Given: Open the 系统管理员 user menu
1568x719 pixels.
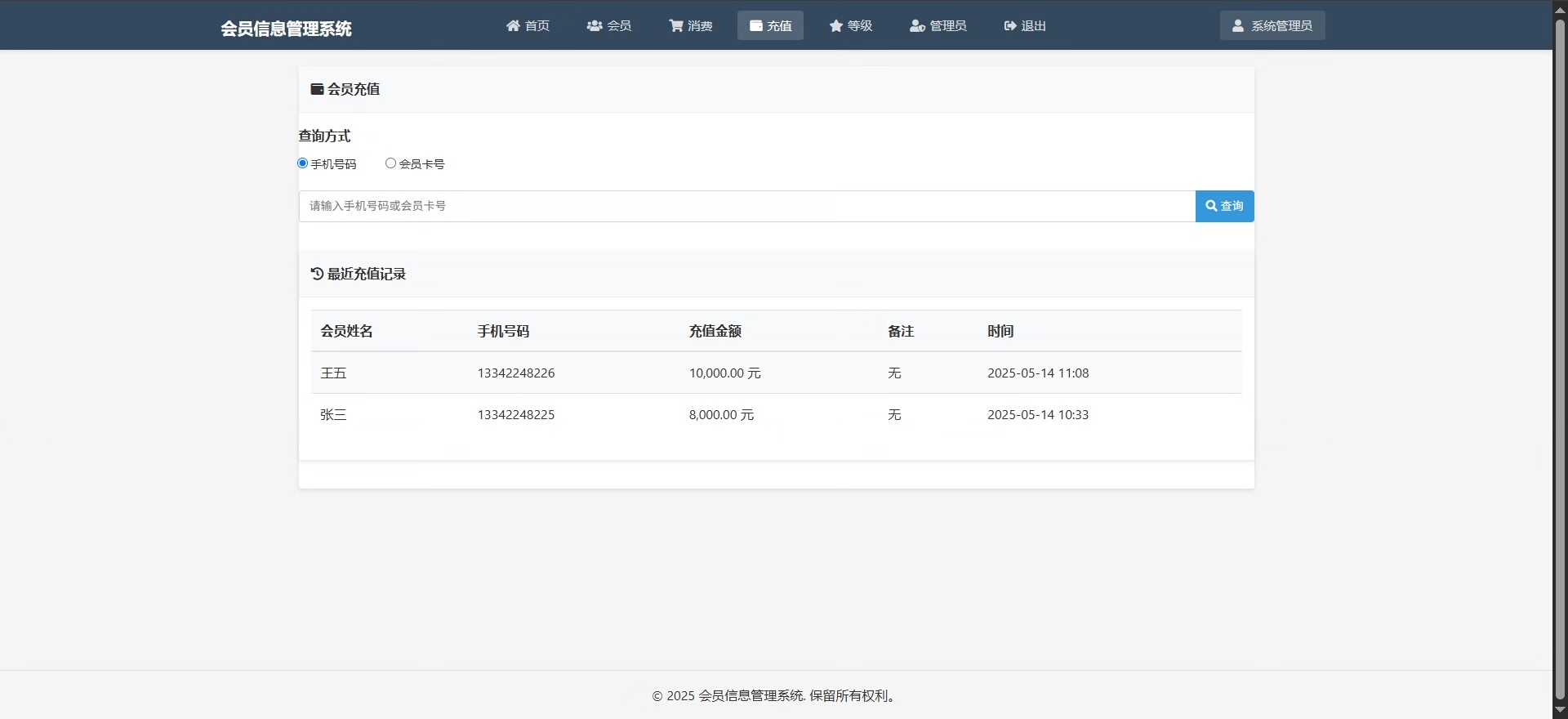Looking at the screenshot, I should coord(1272,26).
